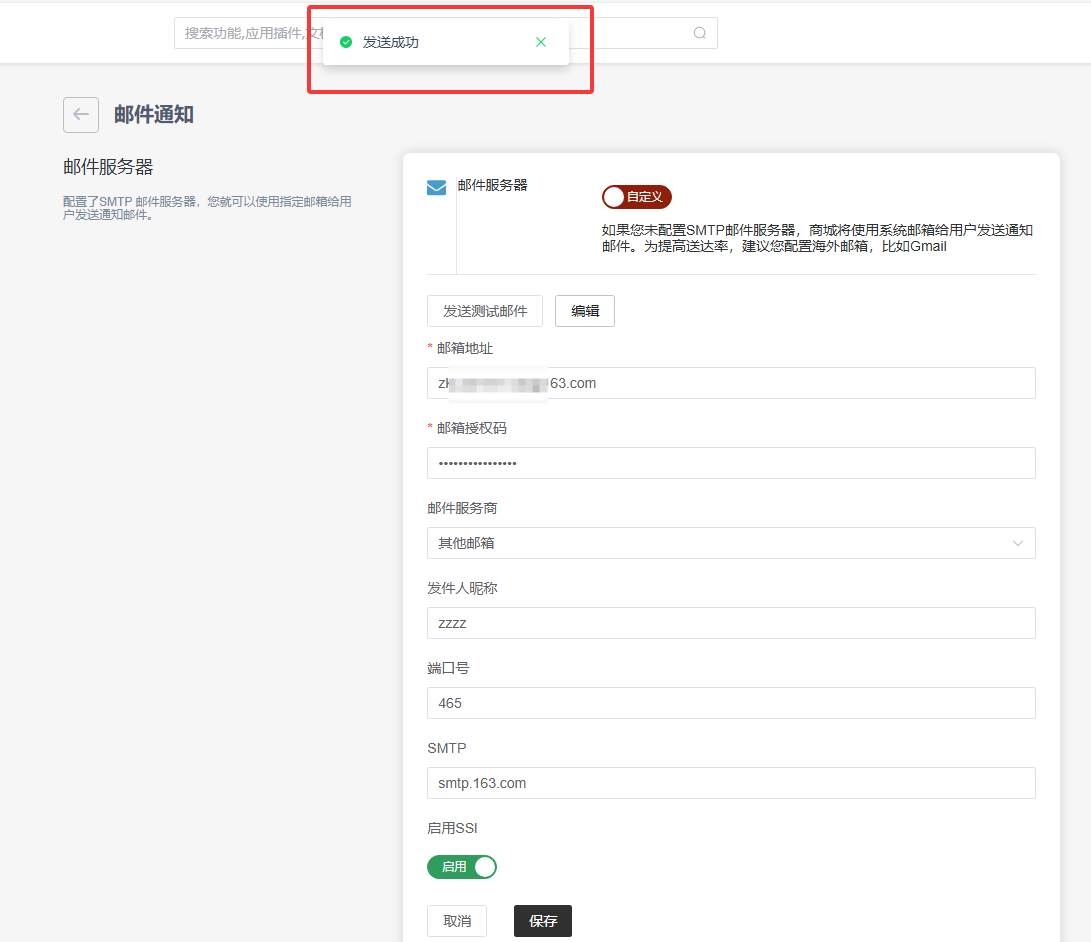Click the SMTP field with smtp.163.com
The image size is (1091, 942).
(730, 783)
